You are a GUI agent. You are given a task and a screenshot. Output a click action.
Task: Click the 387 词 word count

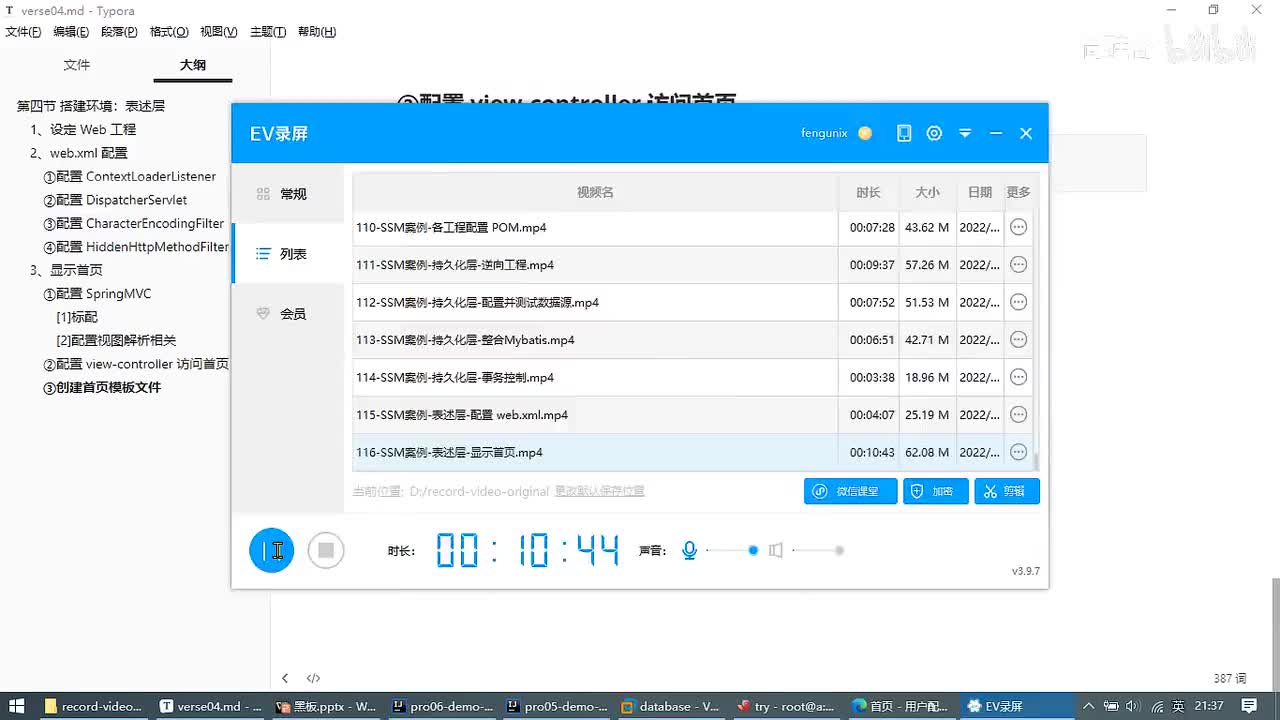(x=1230, y=678)
